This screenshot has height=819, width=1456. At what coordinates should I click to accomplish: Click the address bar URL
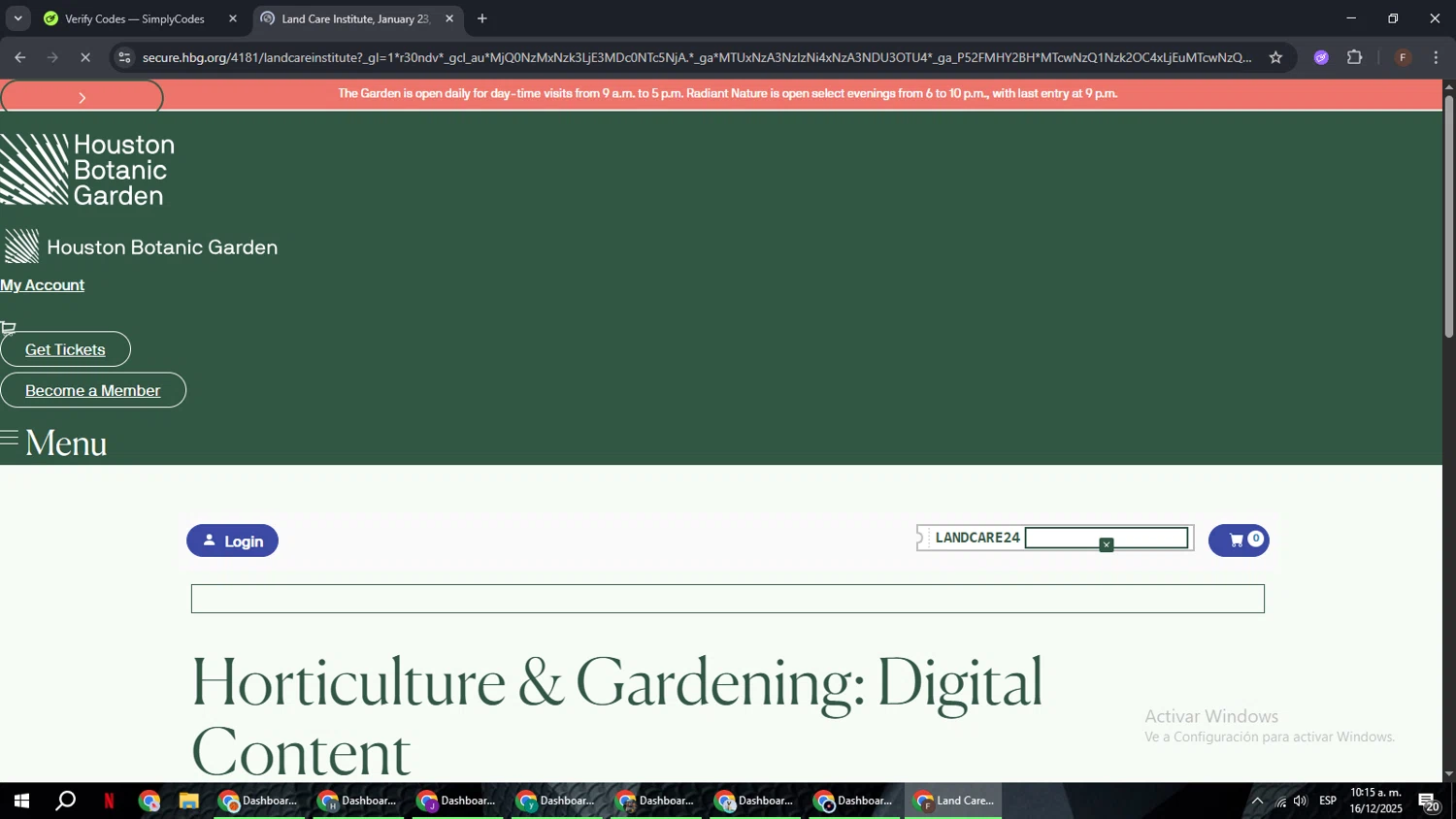(696, 57)
